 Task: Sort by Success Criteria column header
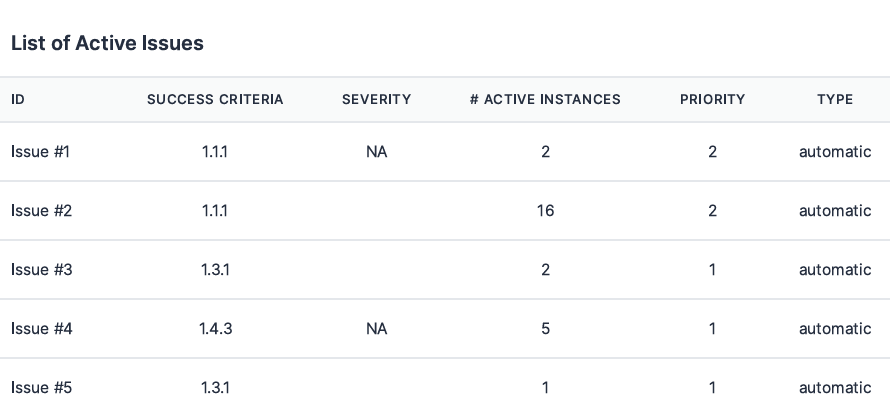coord(215,99)
